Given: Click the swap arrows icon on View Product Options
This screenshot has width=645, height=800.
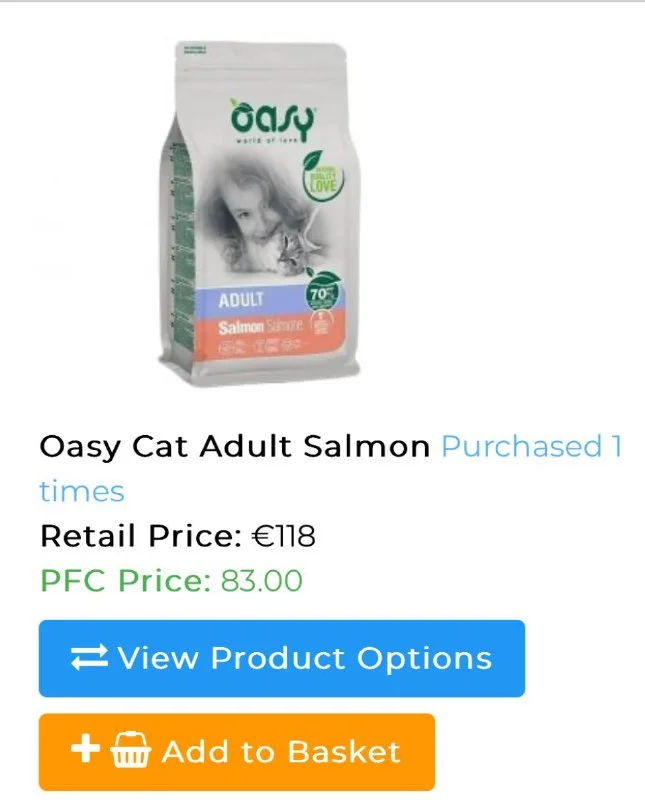Looking at the screenshot, I should (89, 658).
